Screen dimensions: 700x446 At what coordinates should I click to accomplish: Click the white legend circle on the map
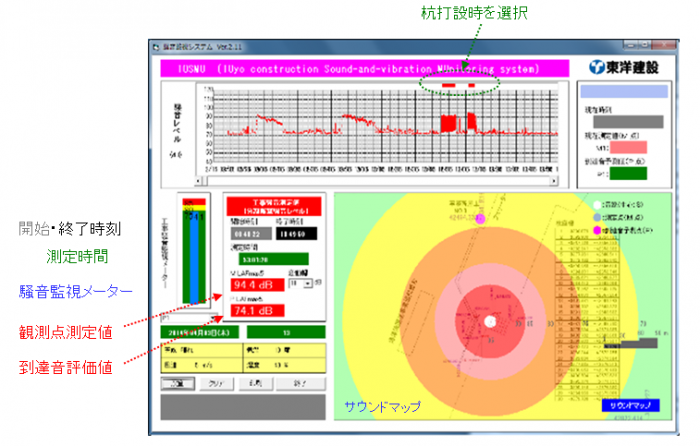click(x=597, y=205)
